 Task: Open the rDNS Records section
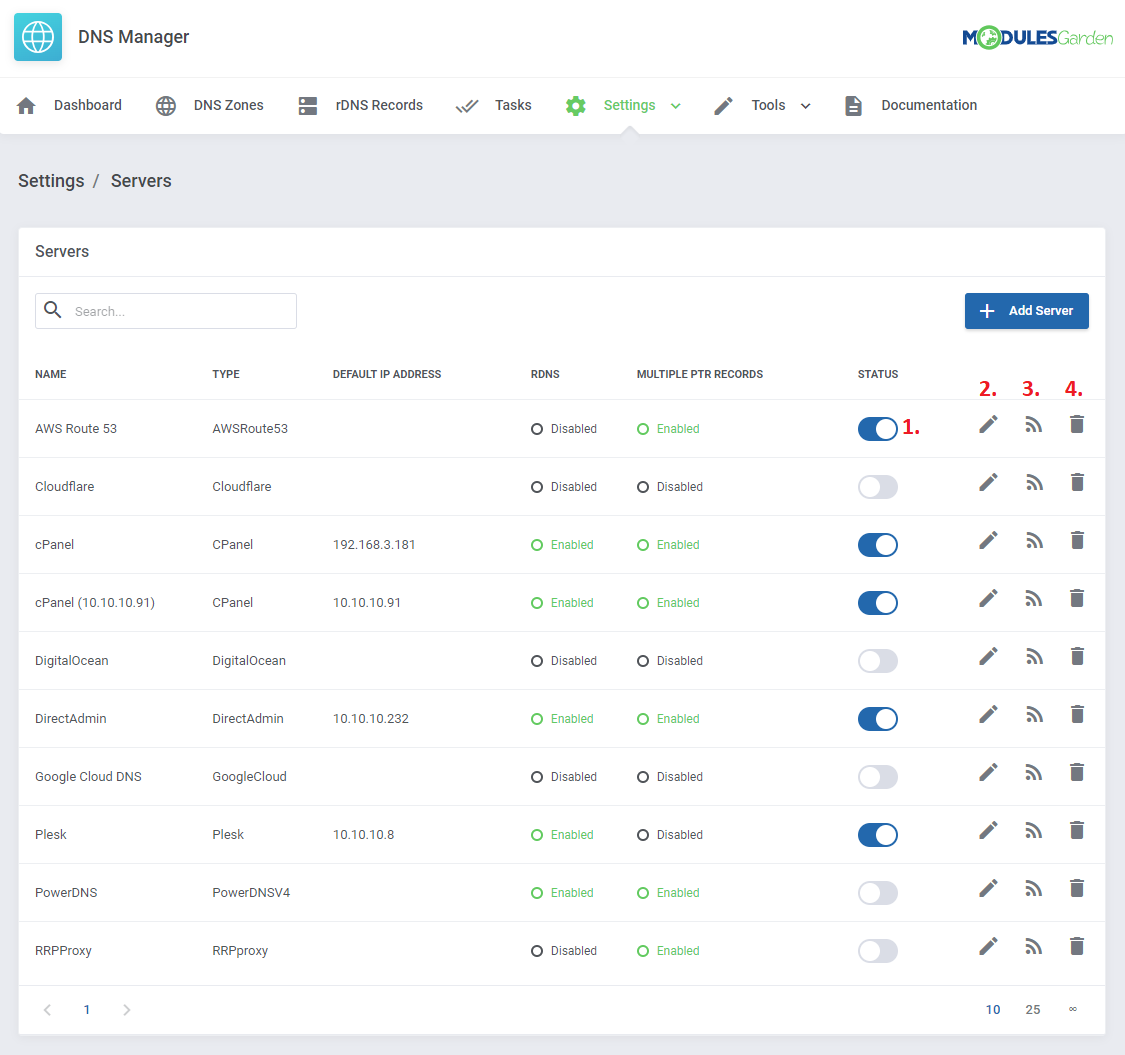click(360, 106)
